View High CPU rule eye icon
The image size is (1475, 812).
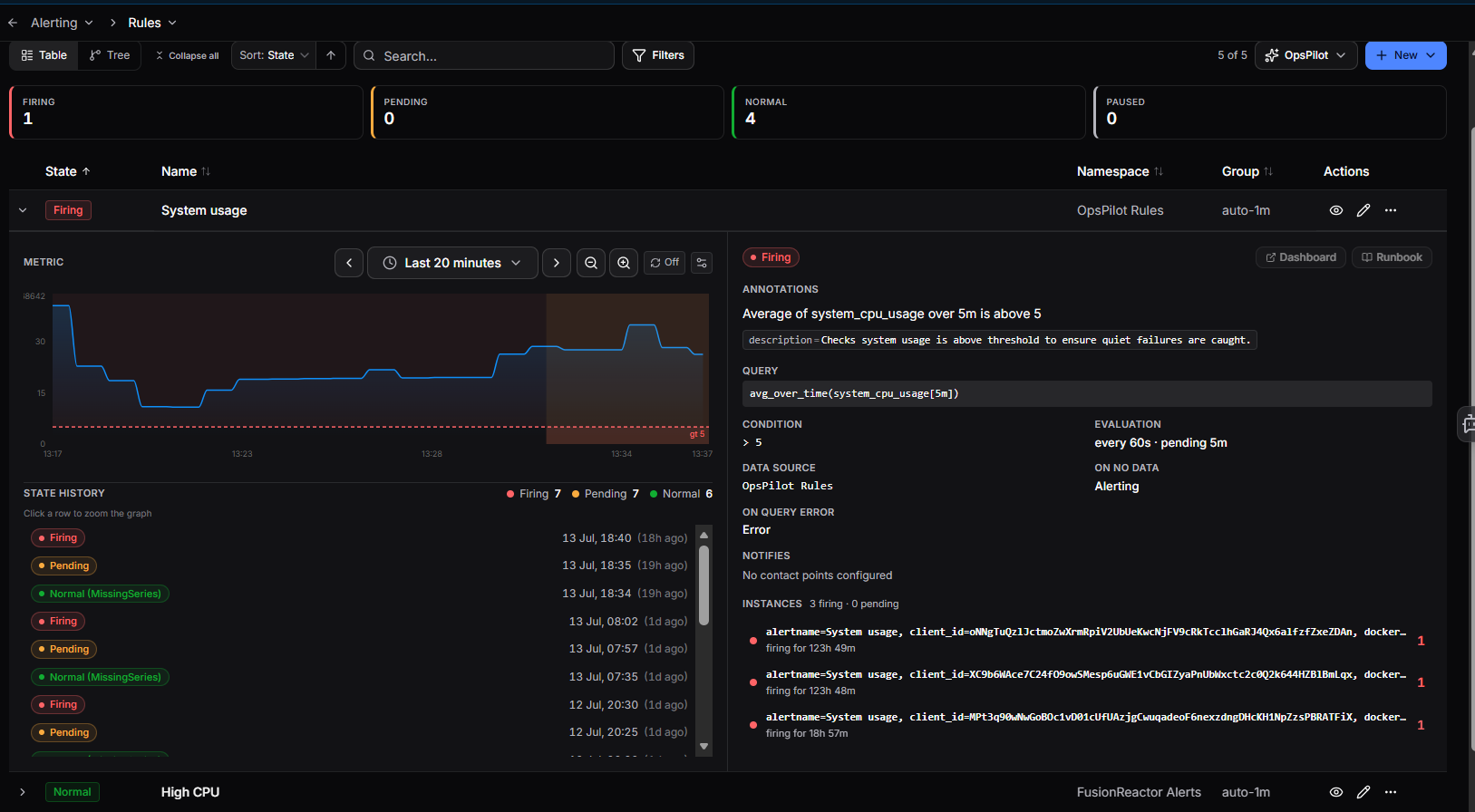(x=1336, y=792)
